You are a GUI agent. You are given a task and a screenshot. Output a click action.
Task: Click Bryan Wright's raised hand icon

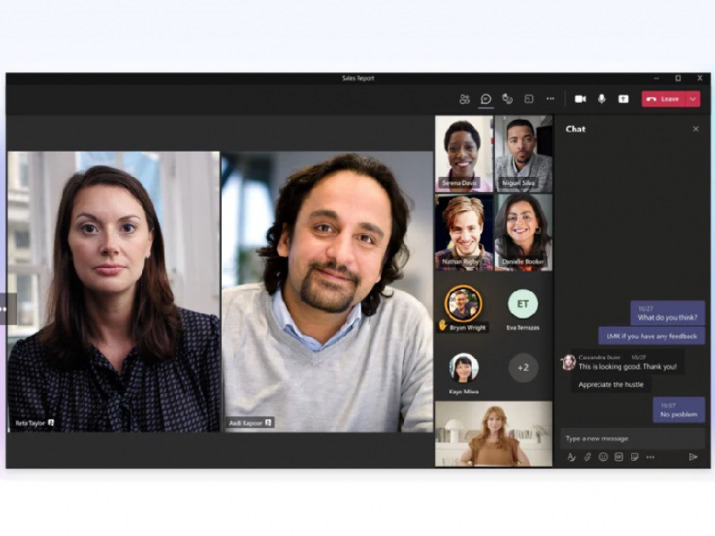(x=442, y=325)
